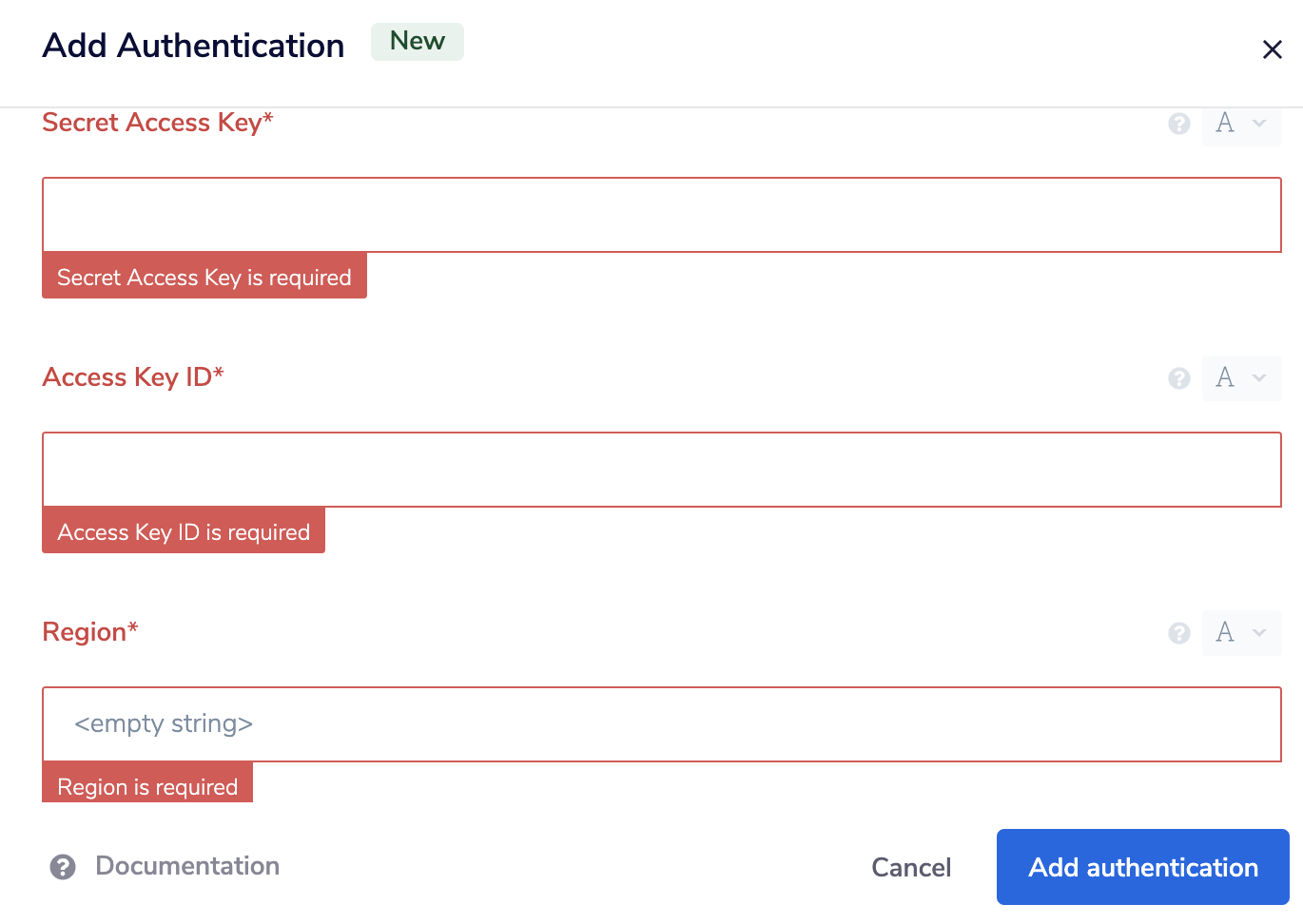Close the Add Authentication dialog
This screenshot has width=1303, height=924.
point(1273,49)
